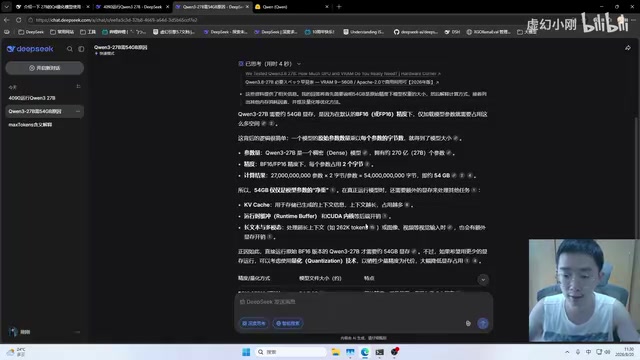Switch to the first browser tab about 27B
The width and height of the screenshot is (640, 360).
click(x=52, y=7)
